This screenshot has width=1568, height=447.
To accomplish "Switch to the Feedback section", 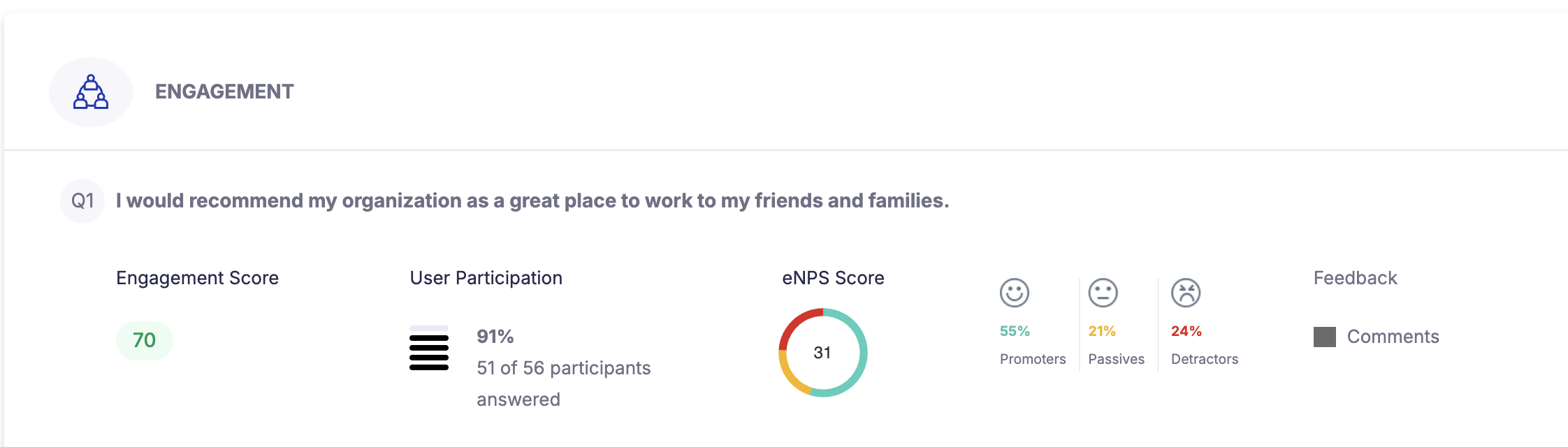I will [1354, 277].
